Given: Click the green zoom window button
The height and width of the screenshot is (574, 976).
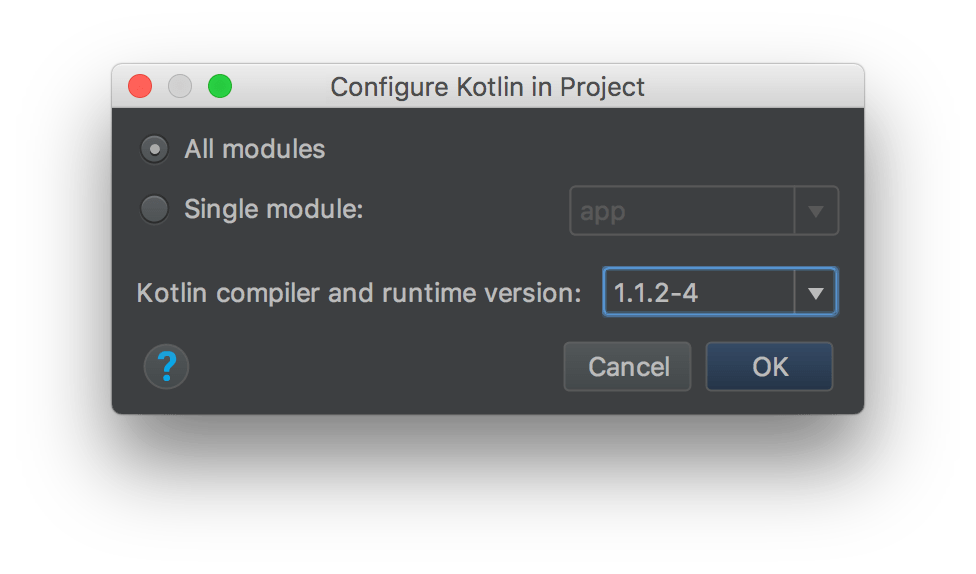Looking at the screenshot, I should (220, 87).
